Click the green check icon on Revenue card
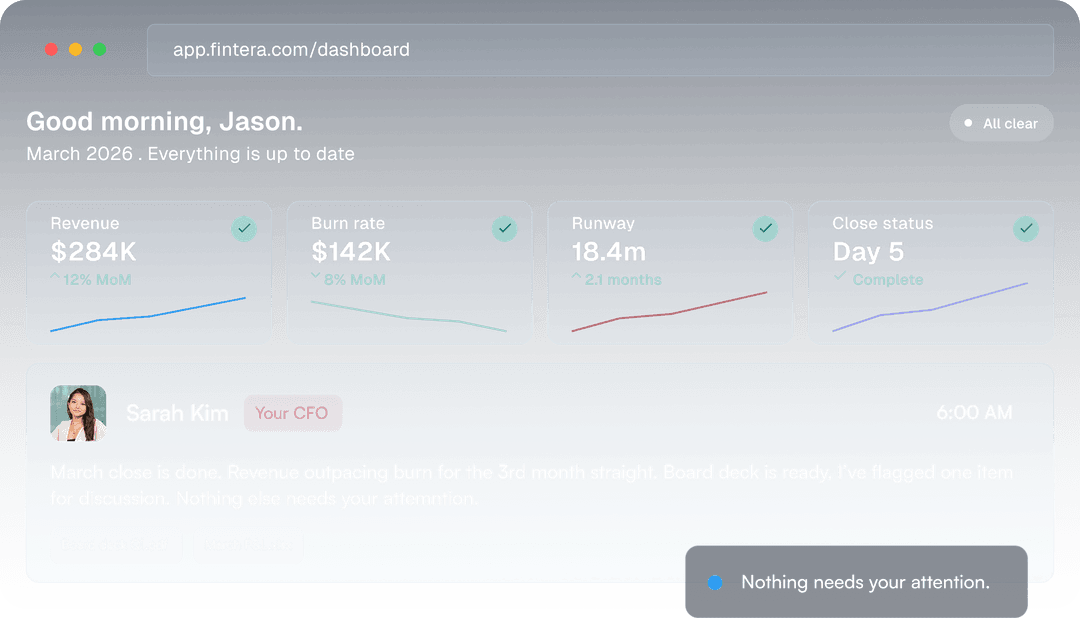 (244, 228)
